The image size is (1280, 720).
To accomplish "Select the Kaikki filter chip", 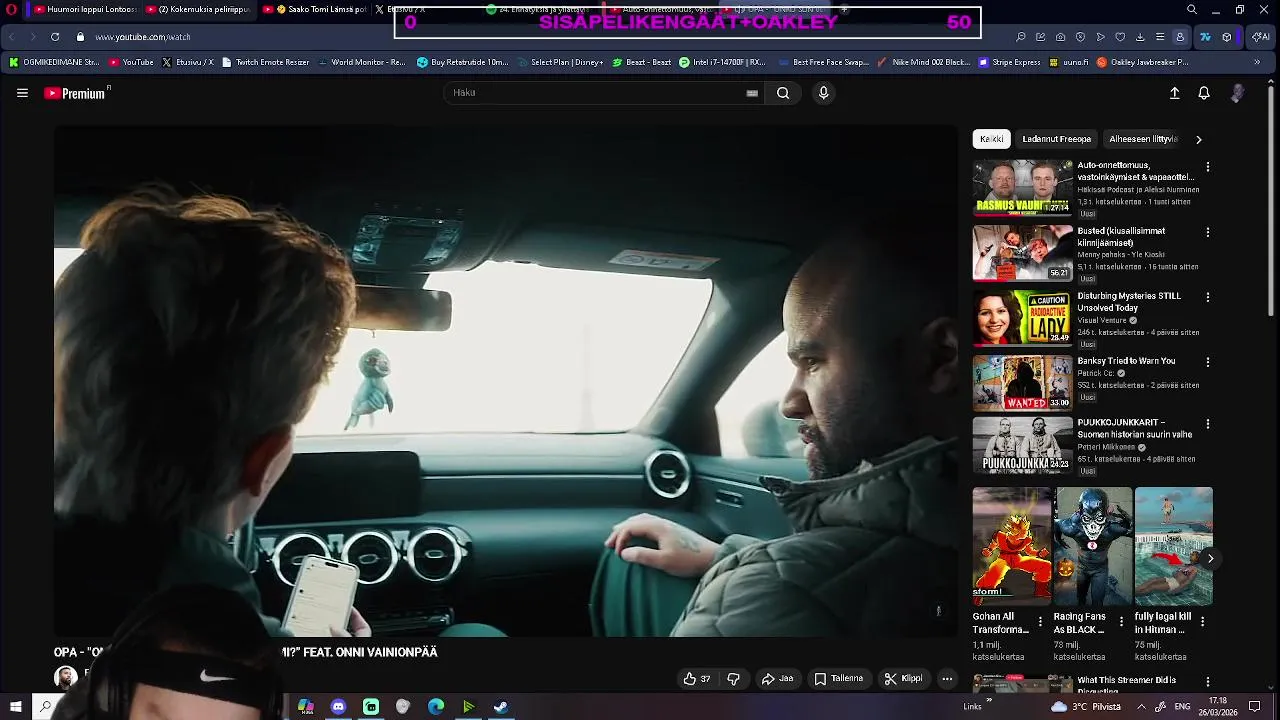I will point(991,139).
